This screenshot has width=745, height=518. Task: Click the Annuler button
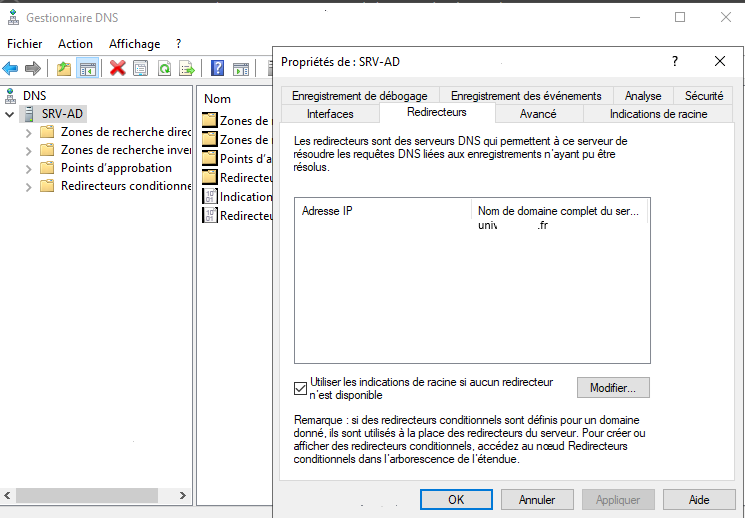click(x=538, y=499)
